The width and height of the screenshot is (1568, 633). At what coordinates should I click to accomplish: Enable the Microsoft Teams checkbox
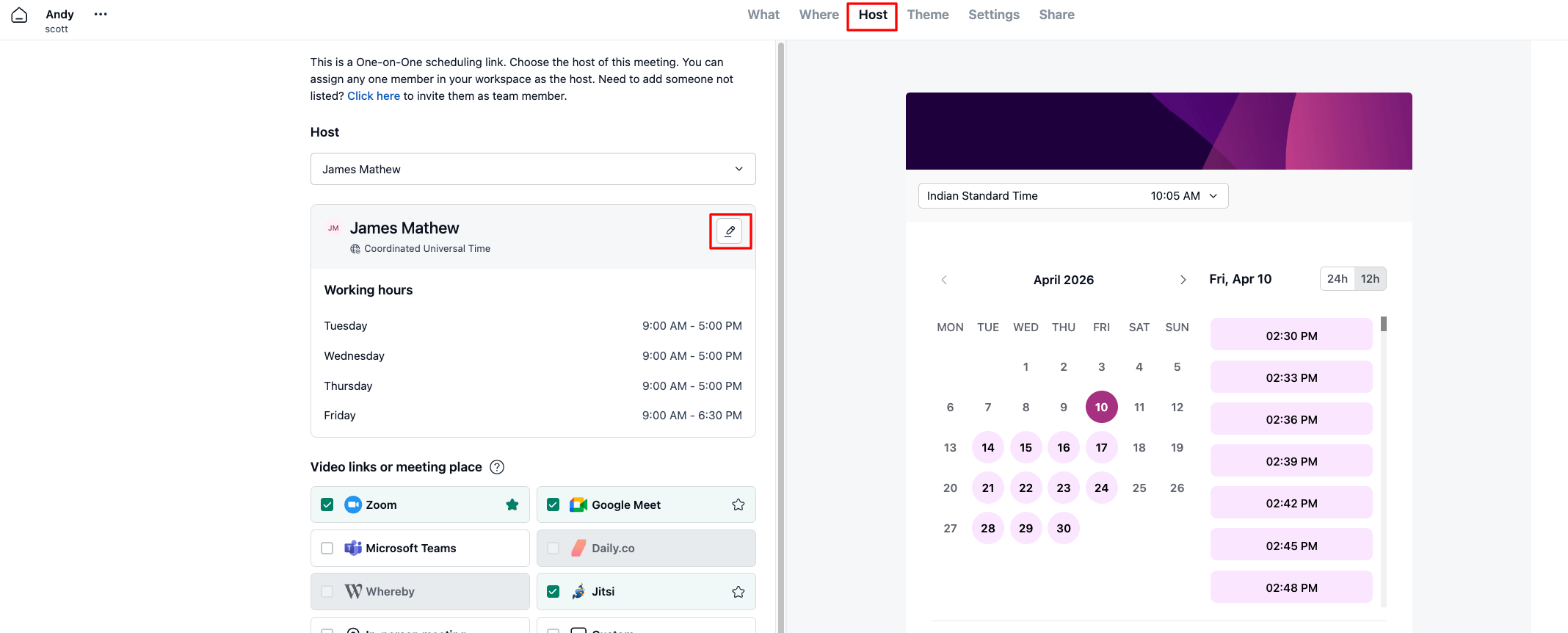coord(327,549)
